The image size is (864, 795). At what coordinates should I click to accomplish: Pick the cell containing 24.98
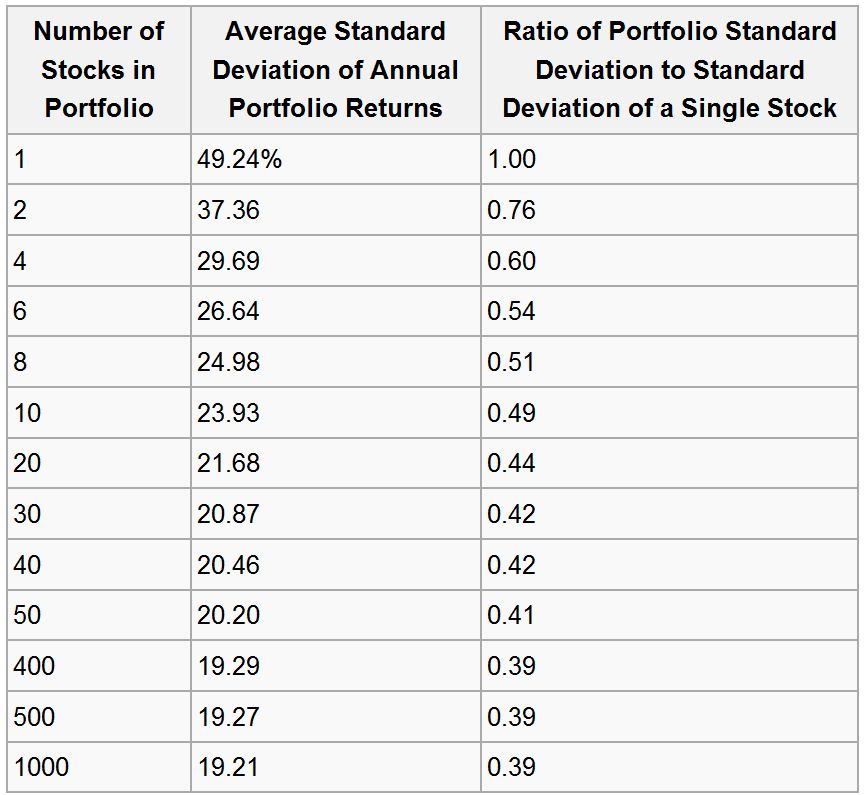click(x=228, y=362)
